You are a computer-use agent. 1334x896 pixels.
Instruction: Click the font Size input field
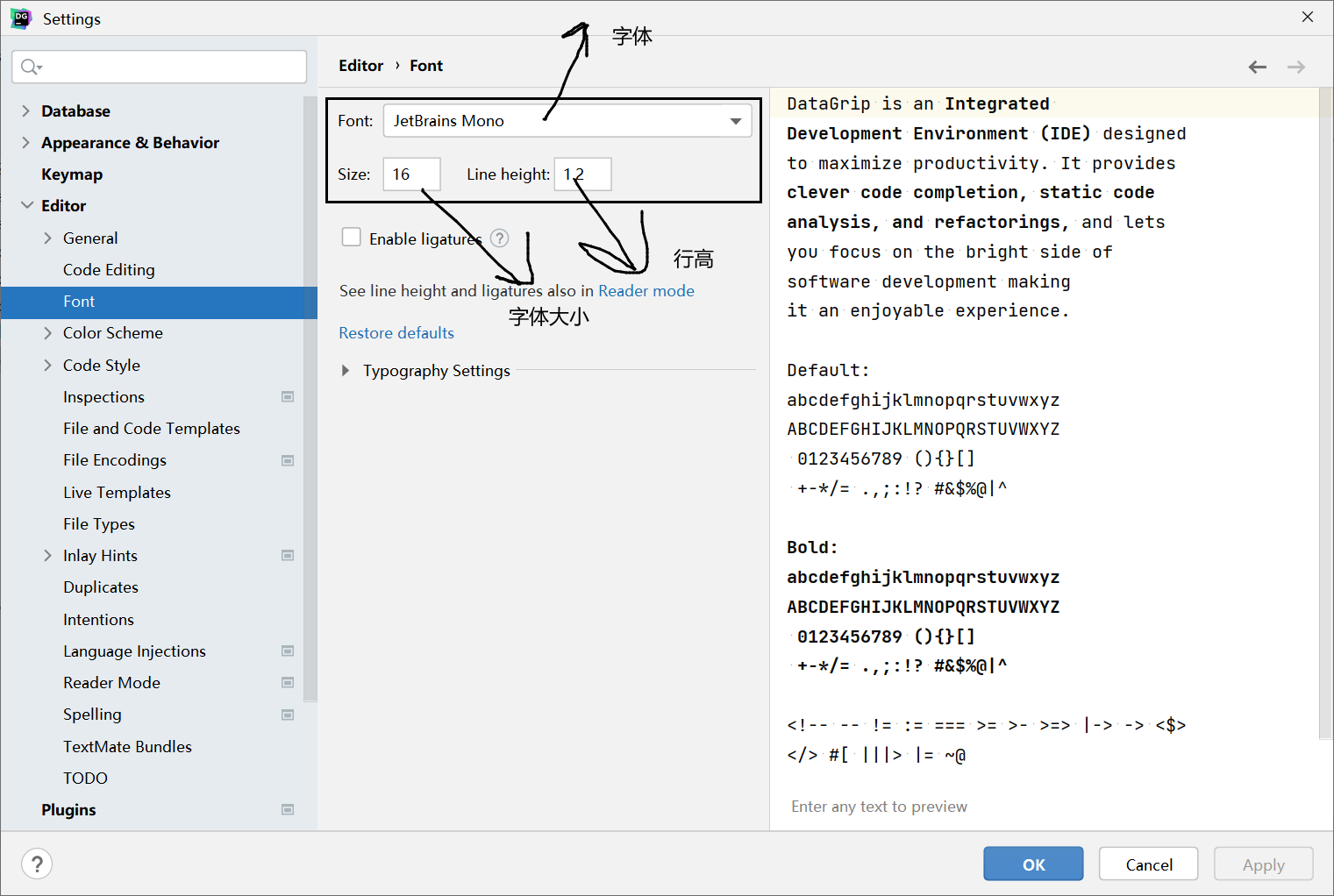(x=412, y=174)
